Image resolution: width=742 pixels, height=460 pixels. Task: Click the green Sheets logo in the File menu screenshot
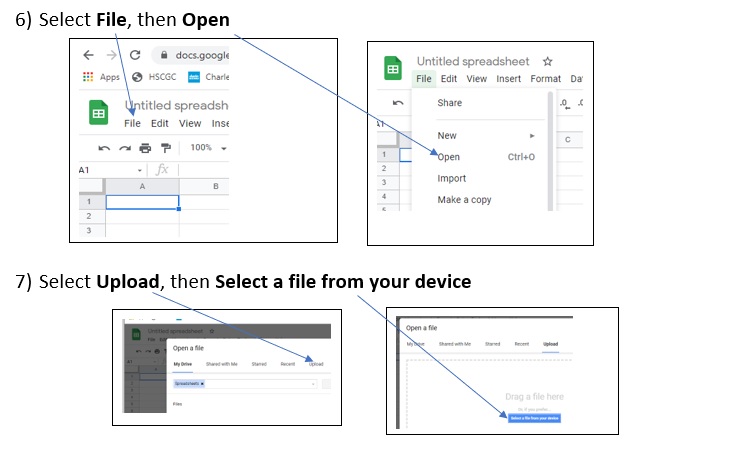pyautogui.click(x=393, y=69)
